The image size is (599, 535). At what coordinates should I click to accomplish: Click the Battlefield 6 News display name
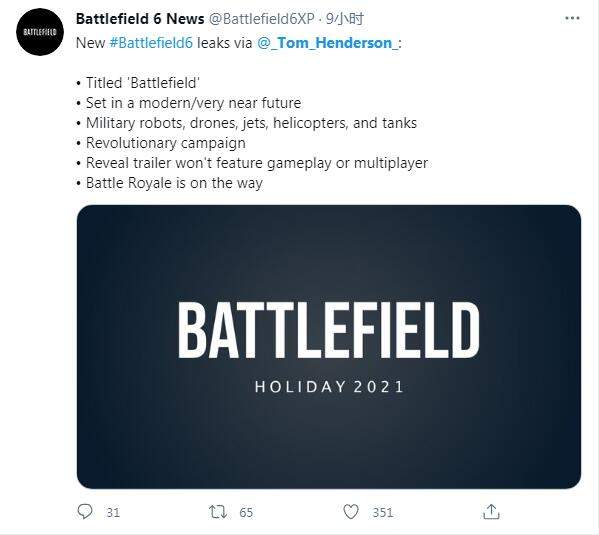pos(140,18)
